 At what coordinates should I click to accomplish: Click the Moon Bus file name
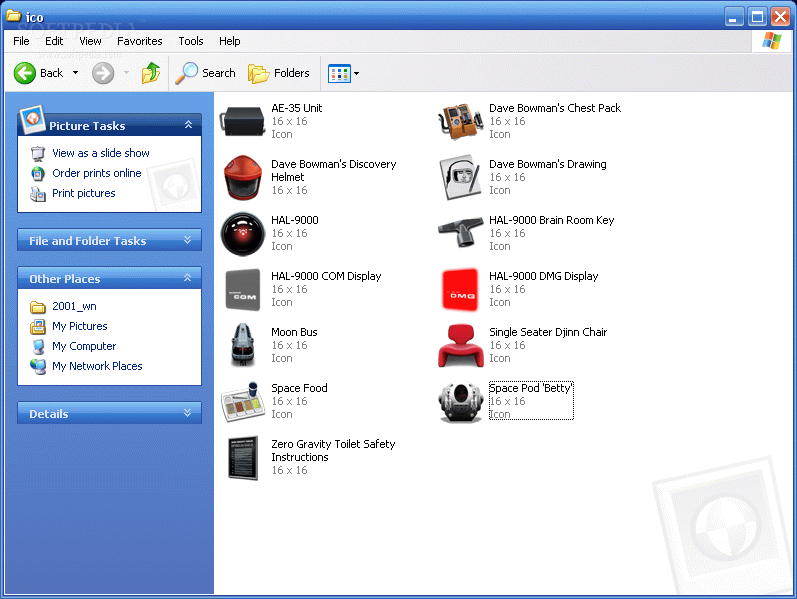(294, 332)
